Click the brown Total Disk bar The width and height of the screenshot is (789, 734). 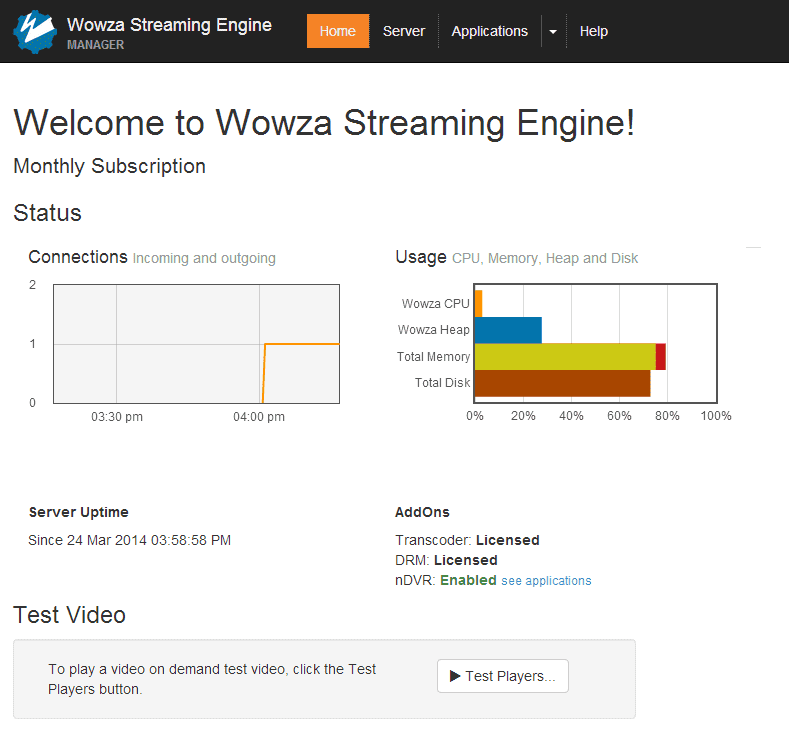click(563, 383)
